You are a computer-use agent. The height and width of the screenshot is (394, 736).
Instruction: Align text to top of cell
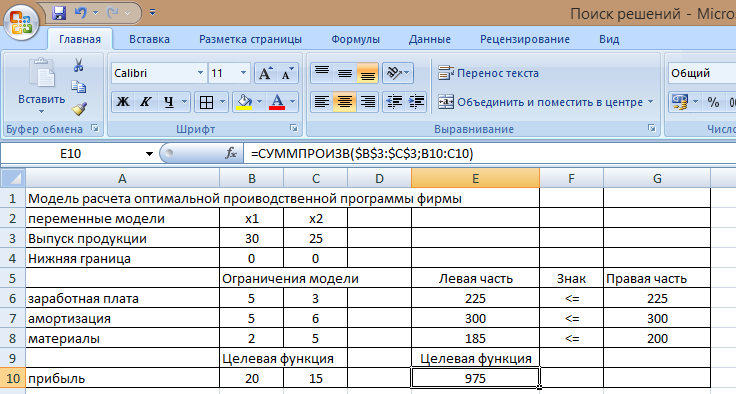322,73
